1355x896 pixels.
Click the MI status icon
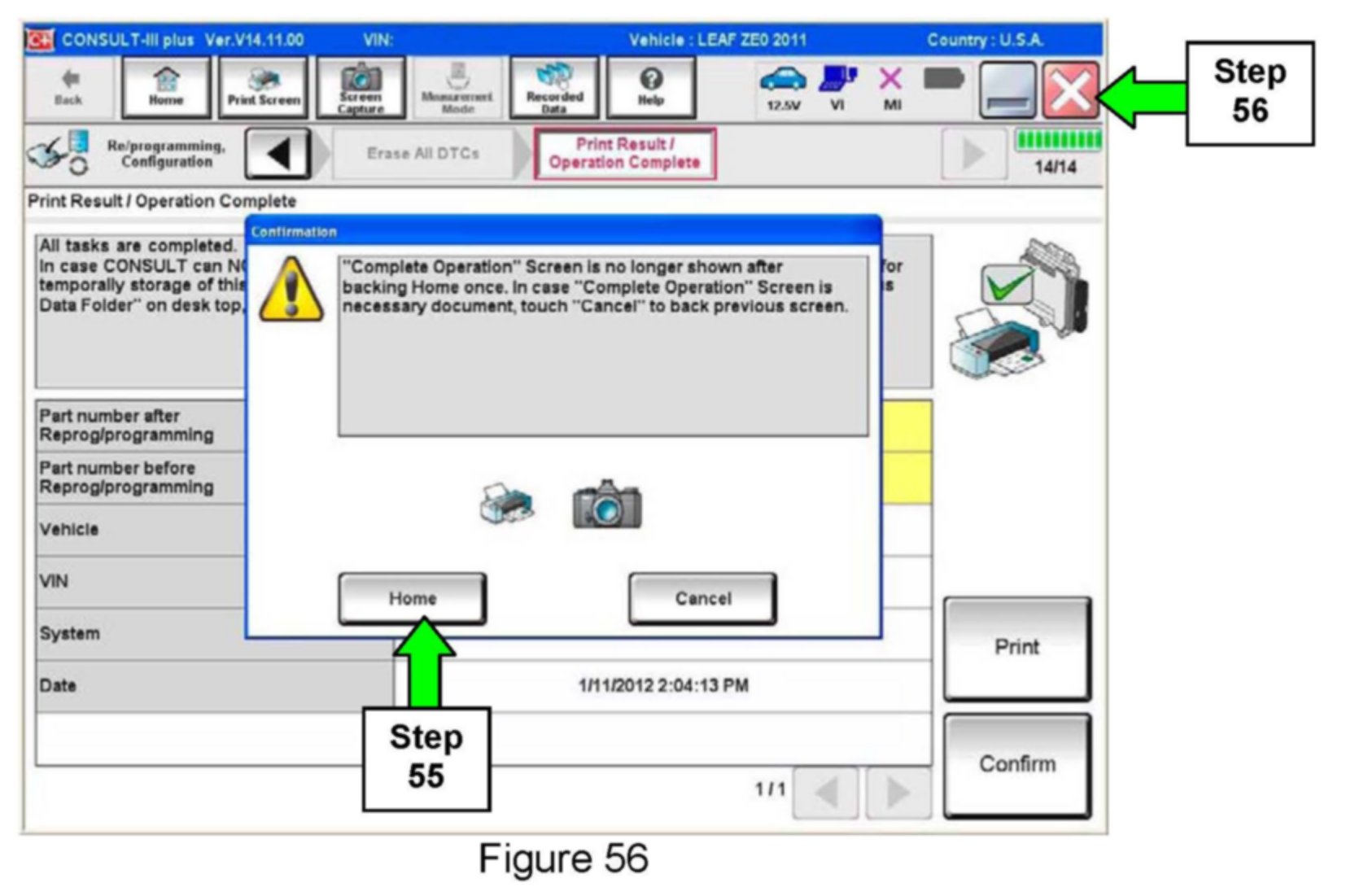point(891,88)
